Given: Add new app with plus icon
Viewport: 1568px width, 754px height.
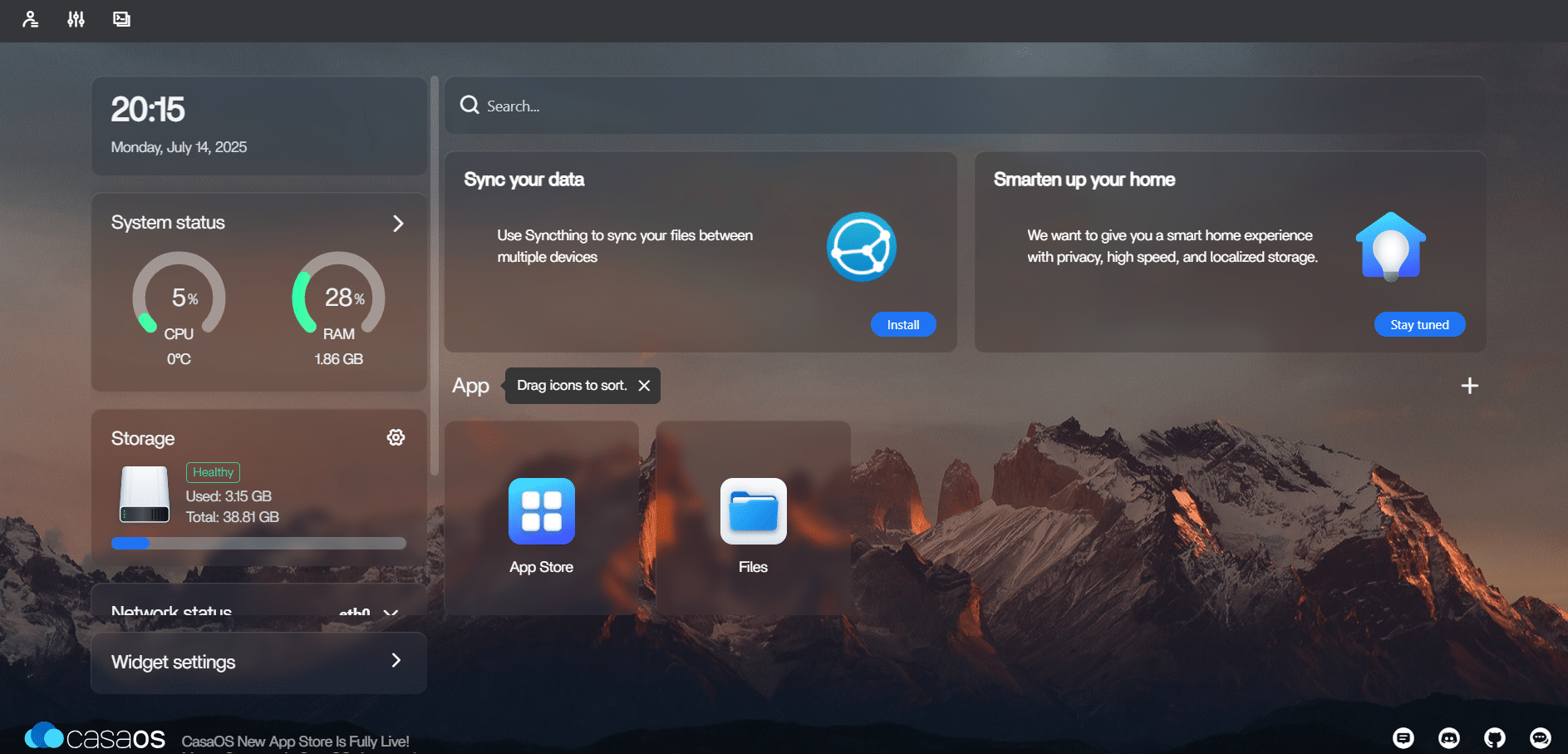Looking at the screenshot, I should [x=1469, y=386].
